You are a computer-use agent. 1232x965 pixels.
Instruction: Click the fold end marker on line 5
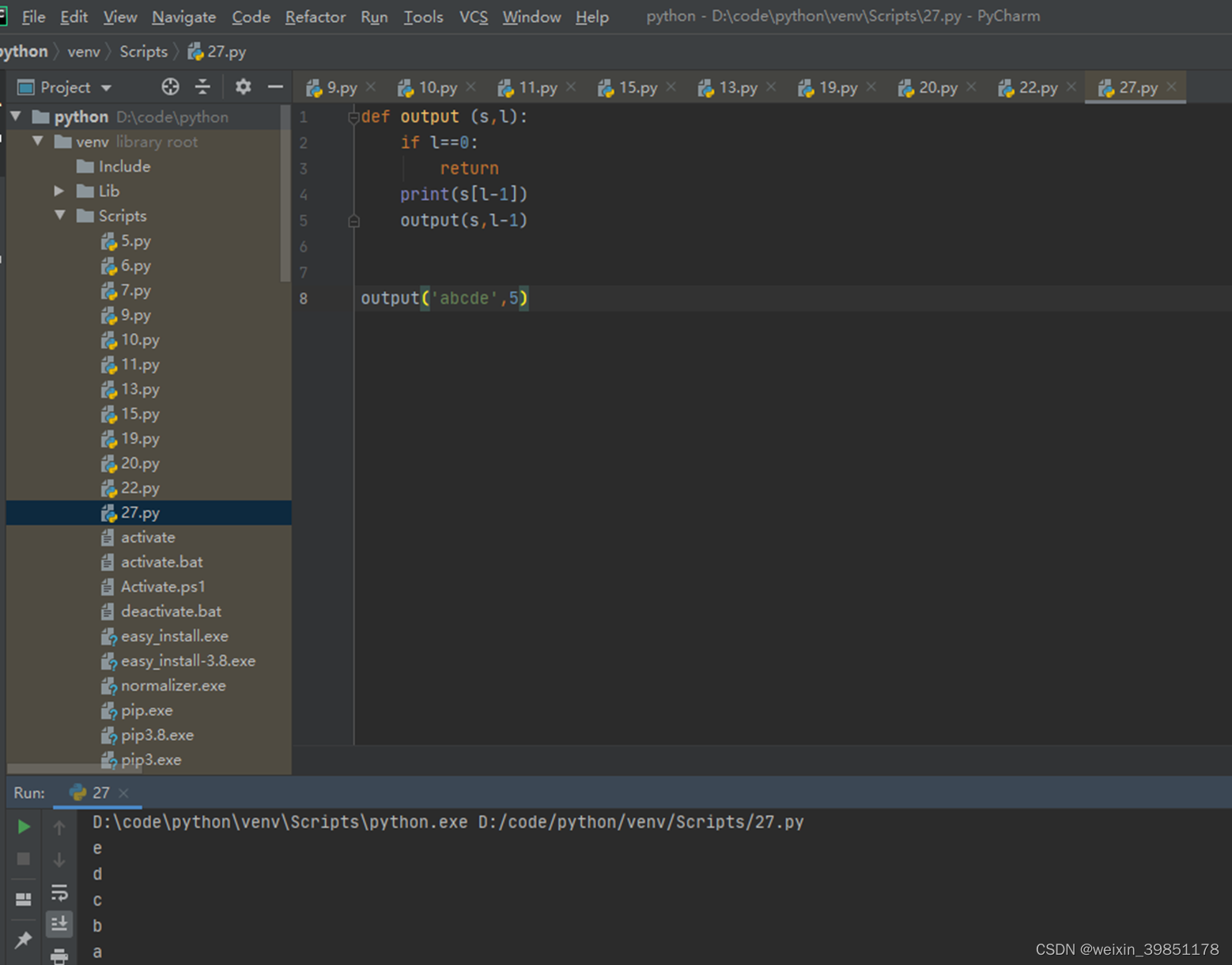point(353,221)
